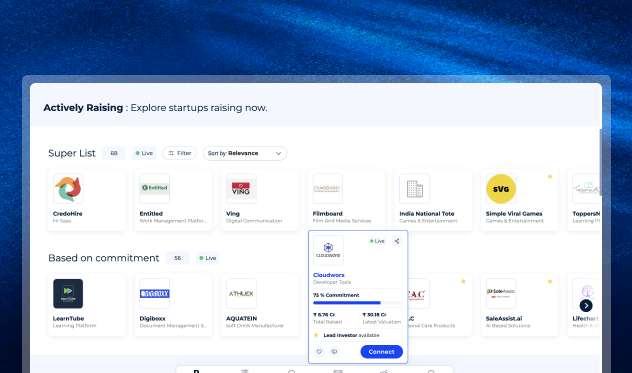Click the 'Soft Drink Manufacturer' subtitle
The image size is (632, 373).
tap(255, 326)
